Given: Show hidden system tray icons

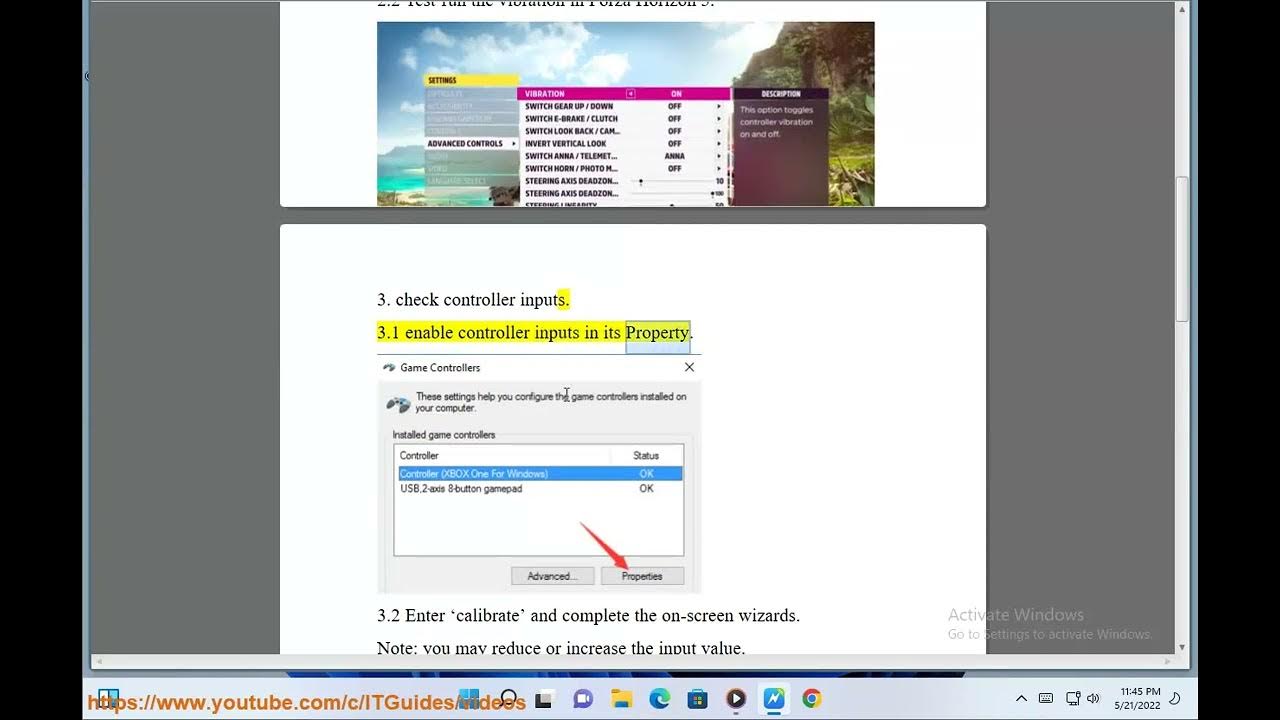Looking at the screenshot, I should point(1021,698).
